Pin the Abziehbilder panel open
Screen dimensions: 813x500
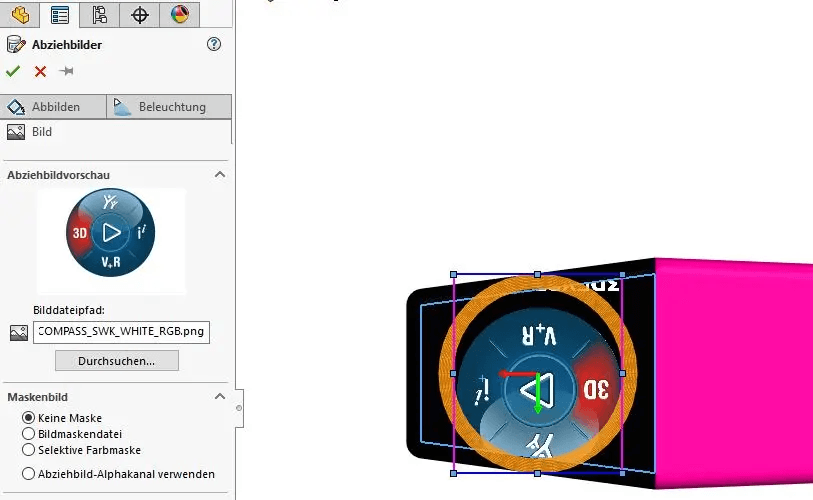pyautogui.click(x=67, y=71)
